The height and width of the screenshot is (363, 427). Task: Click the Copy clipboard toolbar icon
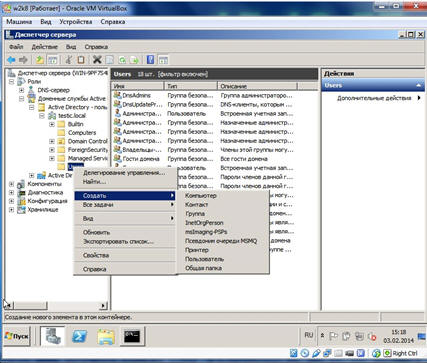[81, 60]
